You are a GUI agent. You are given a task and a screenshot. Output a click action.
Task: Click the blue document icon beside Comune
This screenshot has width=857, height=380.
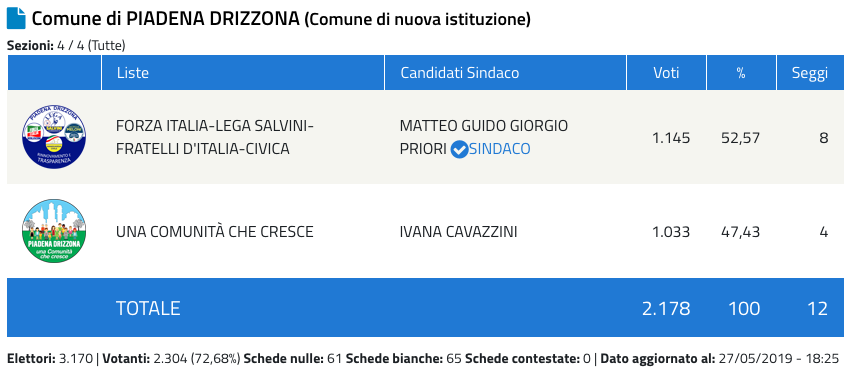(x=16, y=19)
